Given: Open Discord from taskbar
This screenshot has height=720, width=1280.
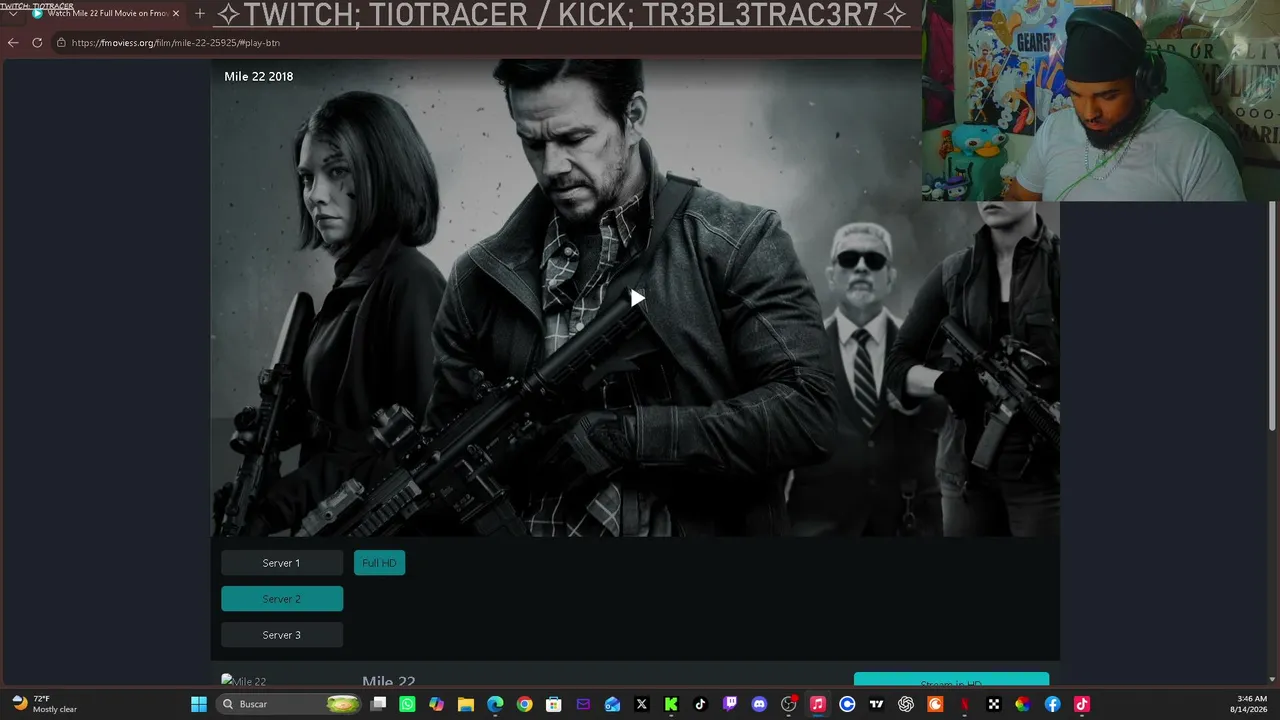Looking at the screenshot, I should click(x=759, y=704).
